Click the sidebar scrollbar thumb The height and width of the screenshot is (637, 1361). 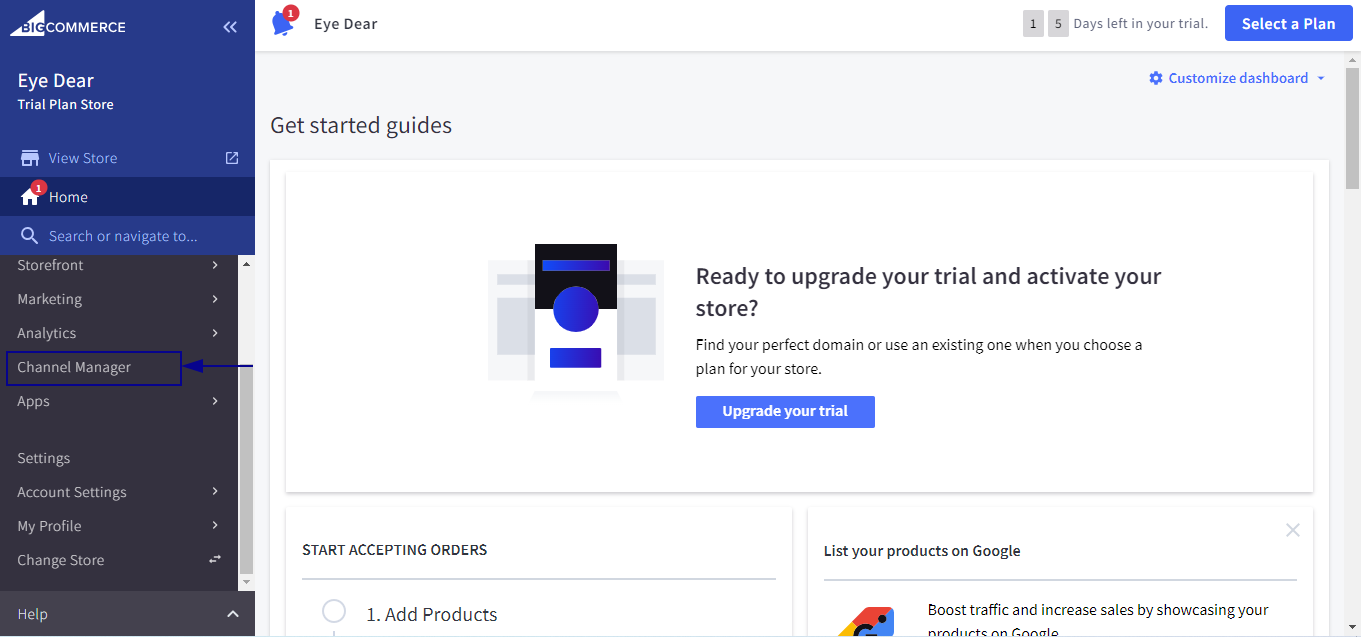[246, 472]
